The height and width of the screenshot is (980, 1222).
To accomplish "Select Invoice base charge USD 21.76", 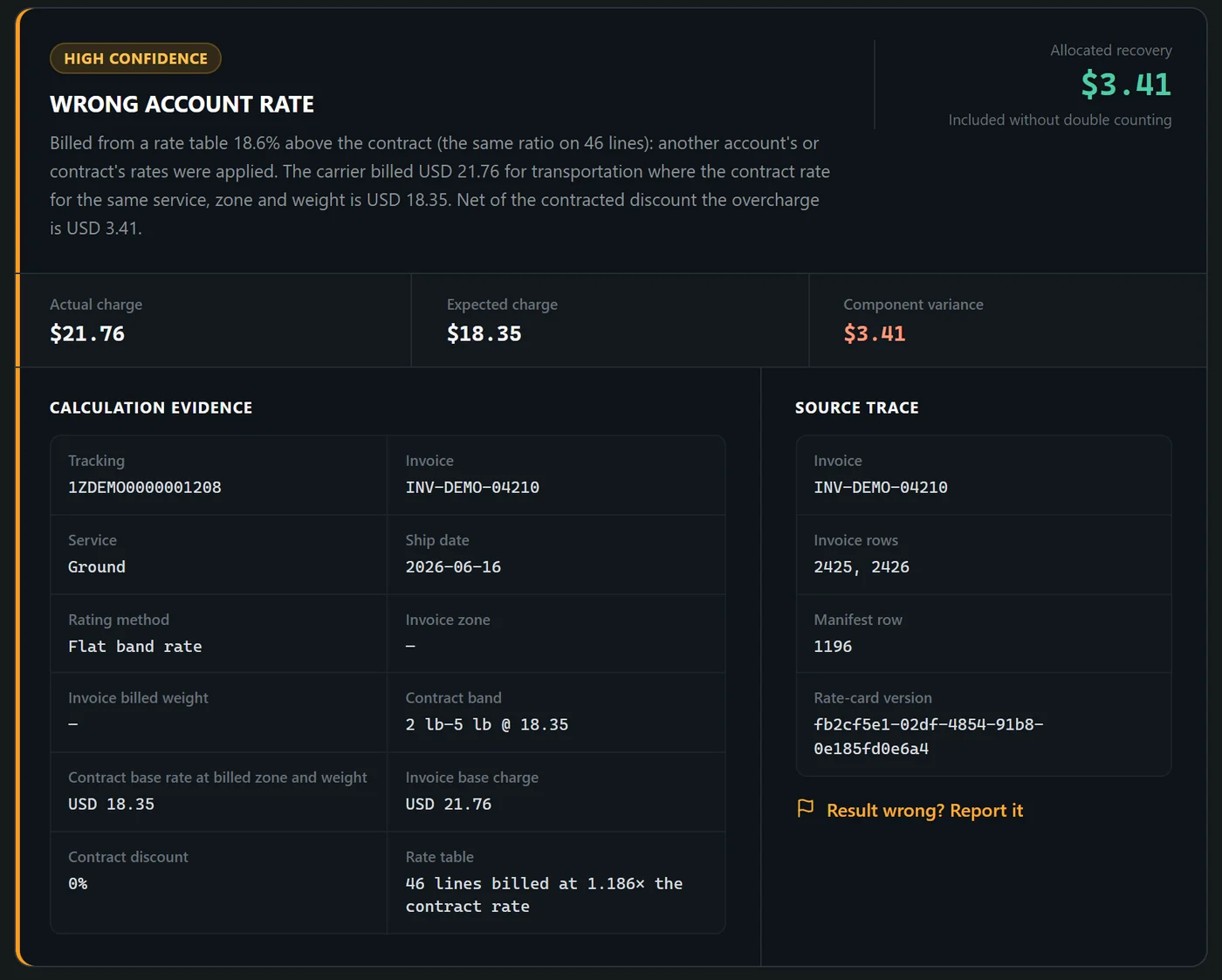I will tap(449, 804).
